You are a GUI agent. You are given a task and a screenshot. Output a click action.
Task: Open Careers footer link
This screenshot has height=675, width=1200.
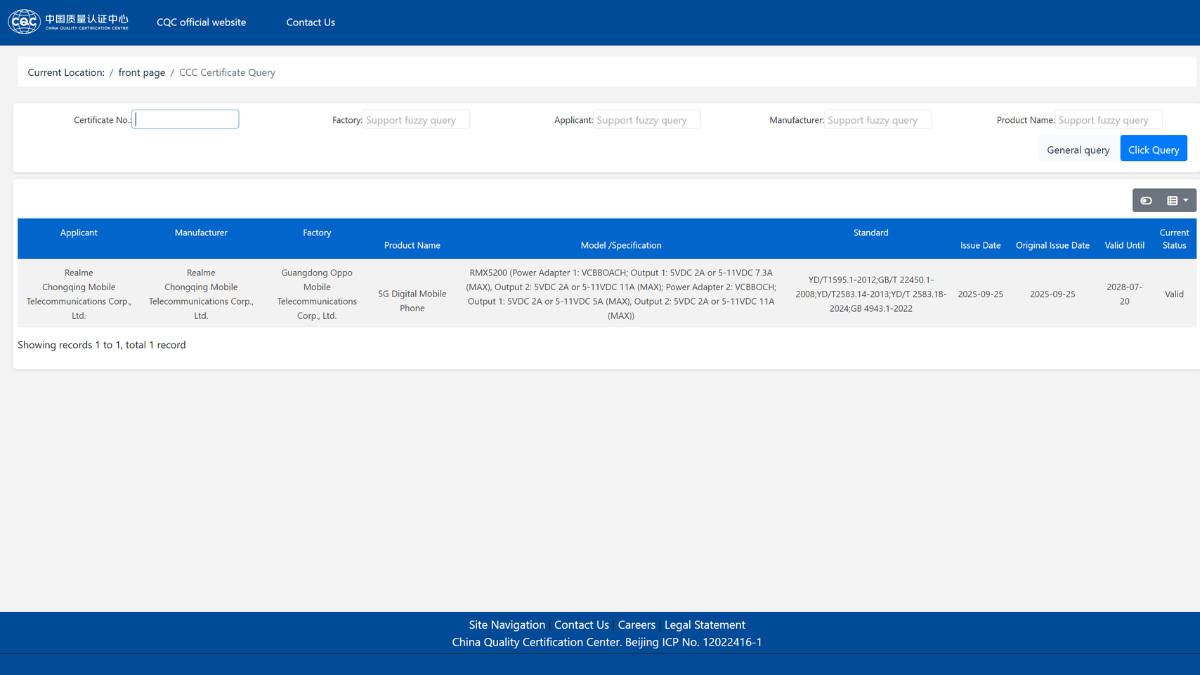636,625
